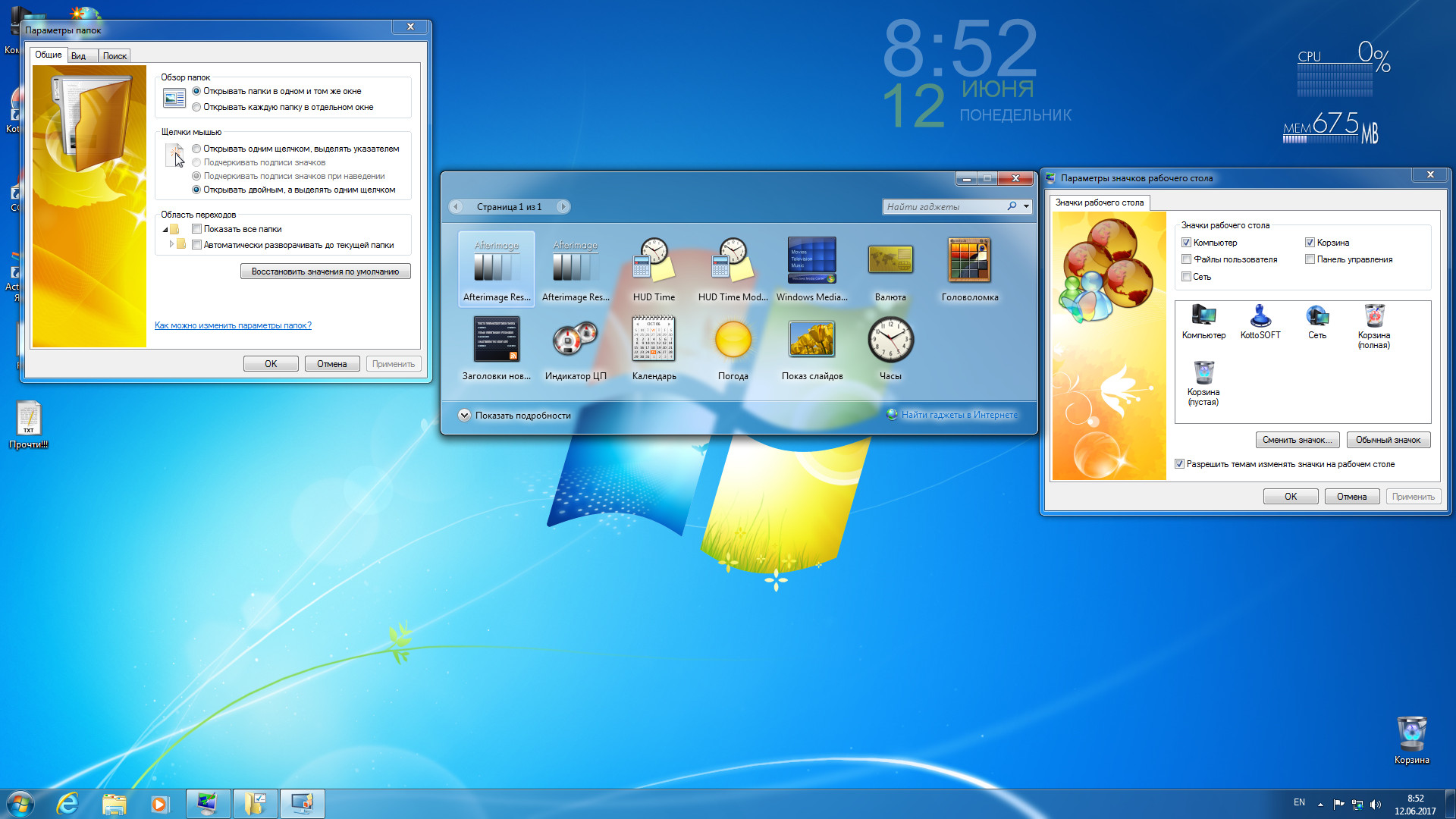Select the Головоломка puzzle gadget

tap(970, 269)
